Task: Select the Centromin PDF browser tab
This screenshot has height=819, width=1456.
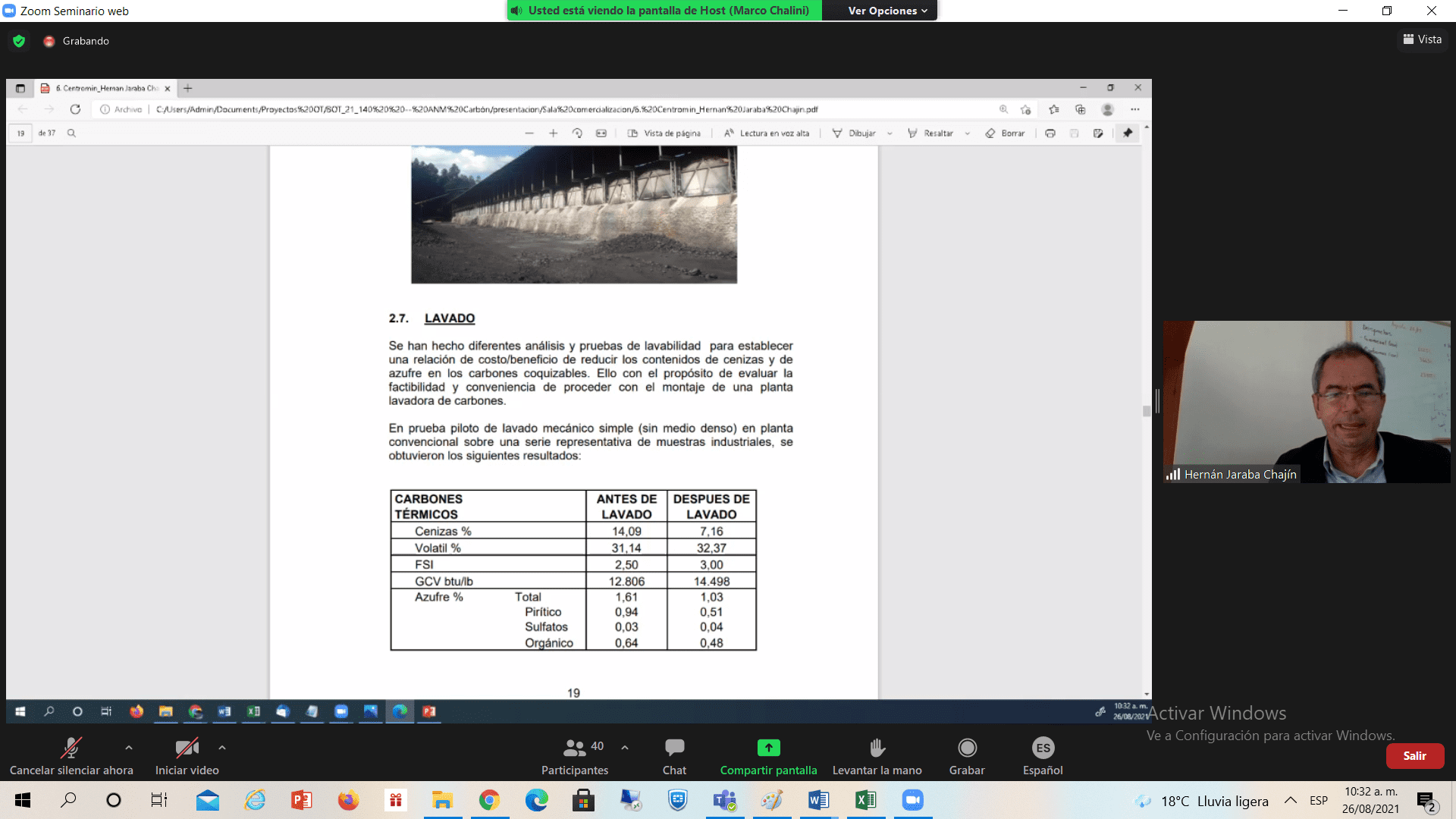Action: (x=105, y=89)
